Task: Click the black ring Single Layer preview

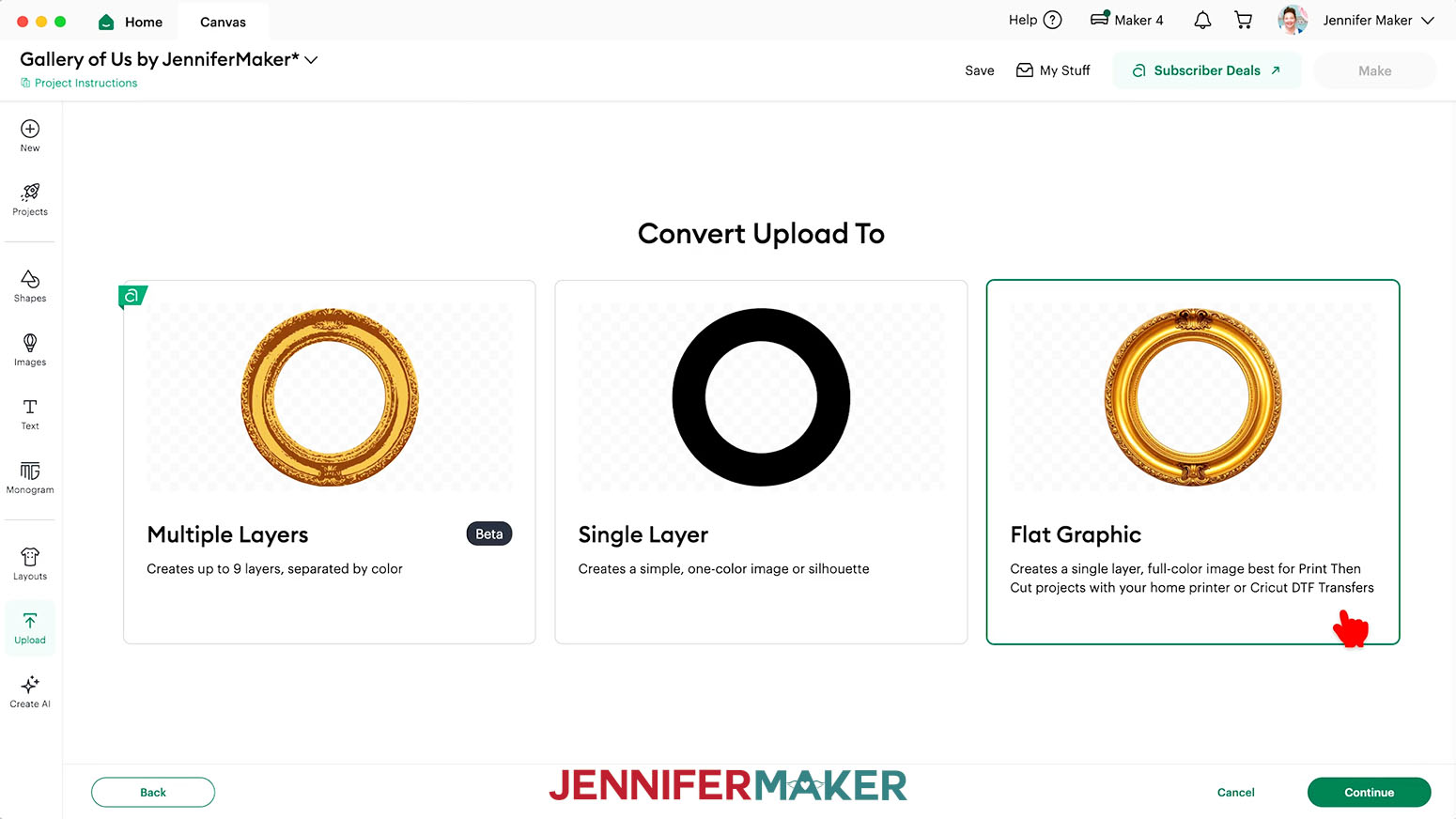Action: click(761, 397)
